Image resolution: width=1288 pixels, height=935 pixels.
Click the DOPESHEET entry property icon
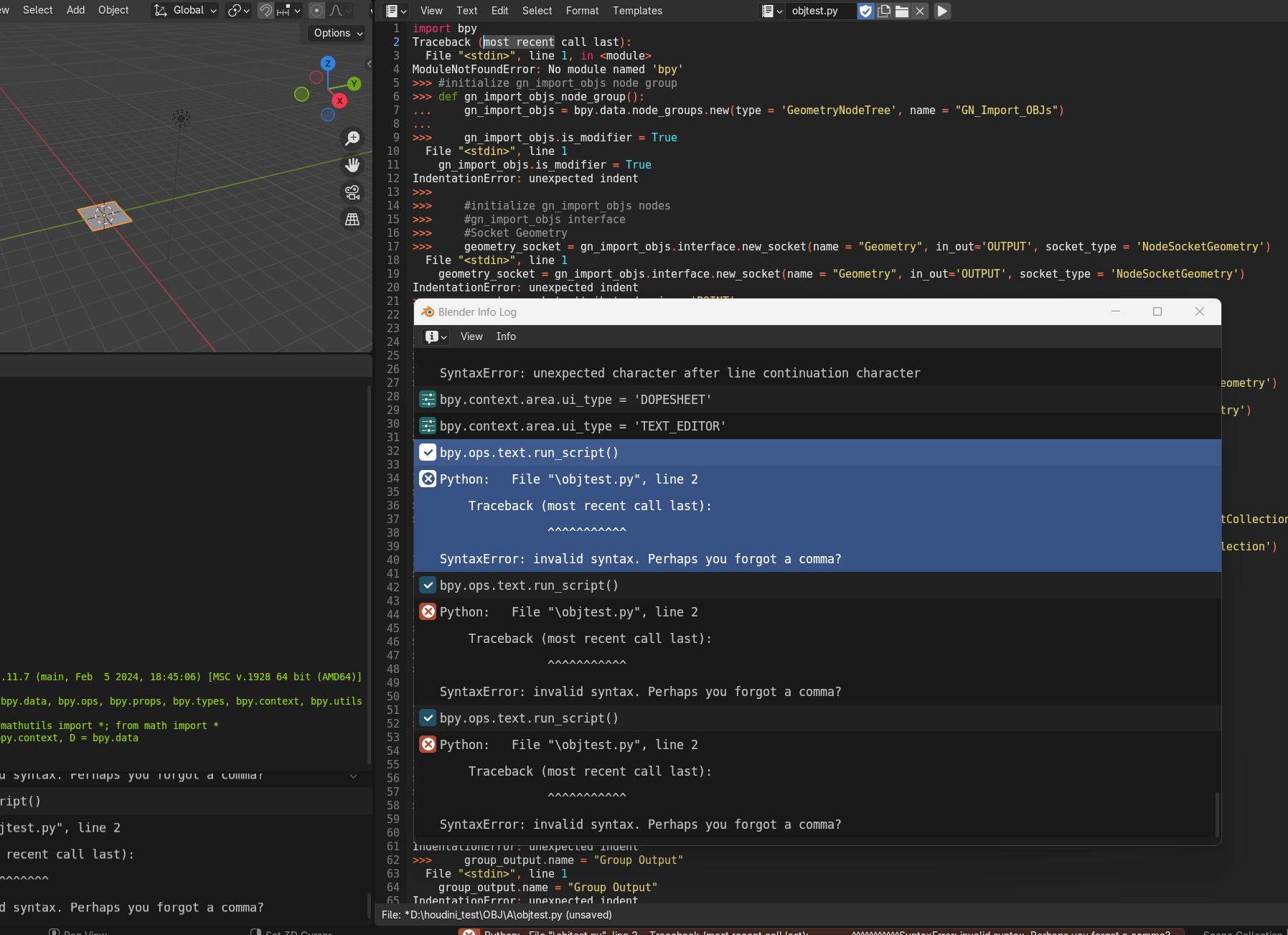coord(428,399)
